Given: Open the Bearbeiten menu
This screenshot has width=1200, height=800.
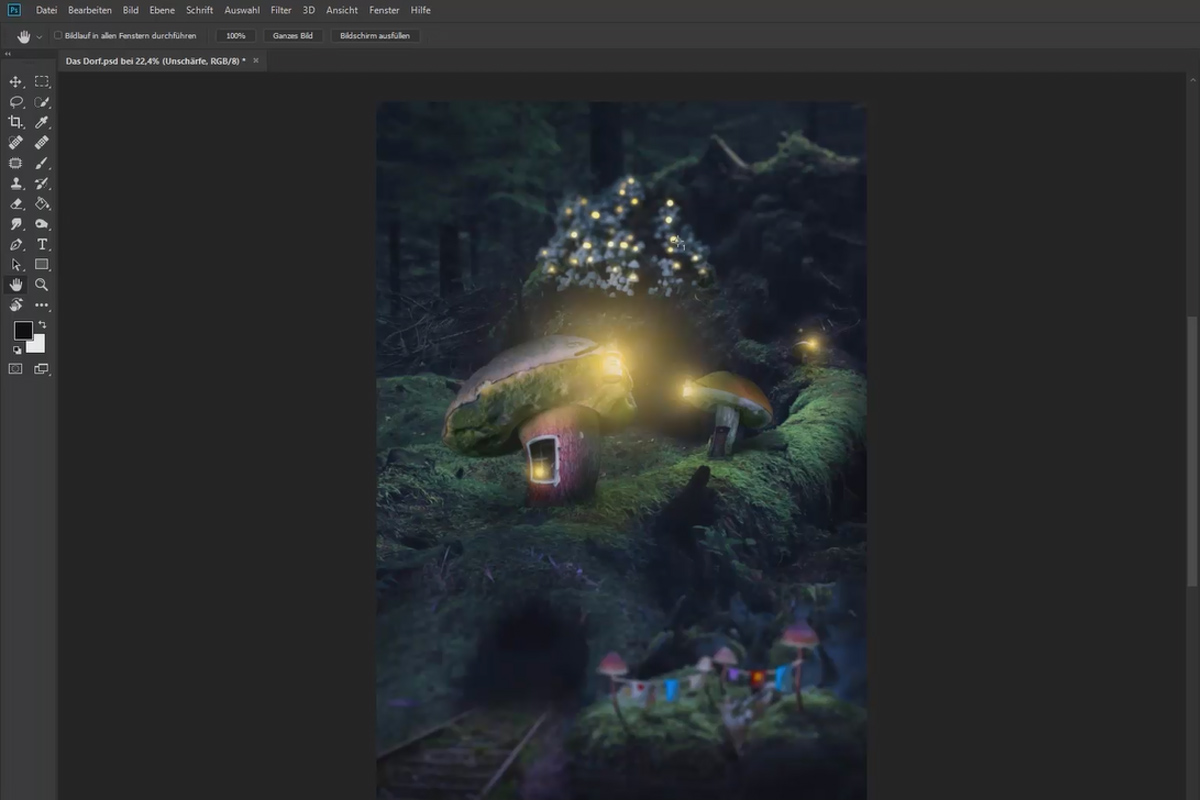Looking at the screenshot, I should pos(90,10).
